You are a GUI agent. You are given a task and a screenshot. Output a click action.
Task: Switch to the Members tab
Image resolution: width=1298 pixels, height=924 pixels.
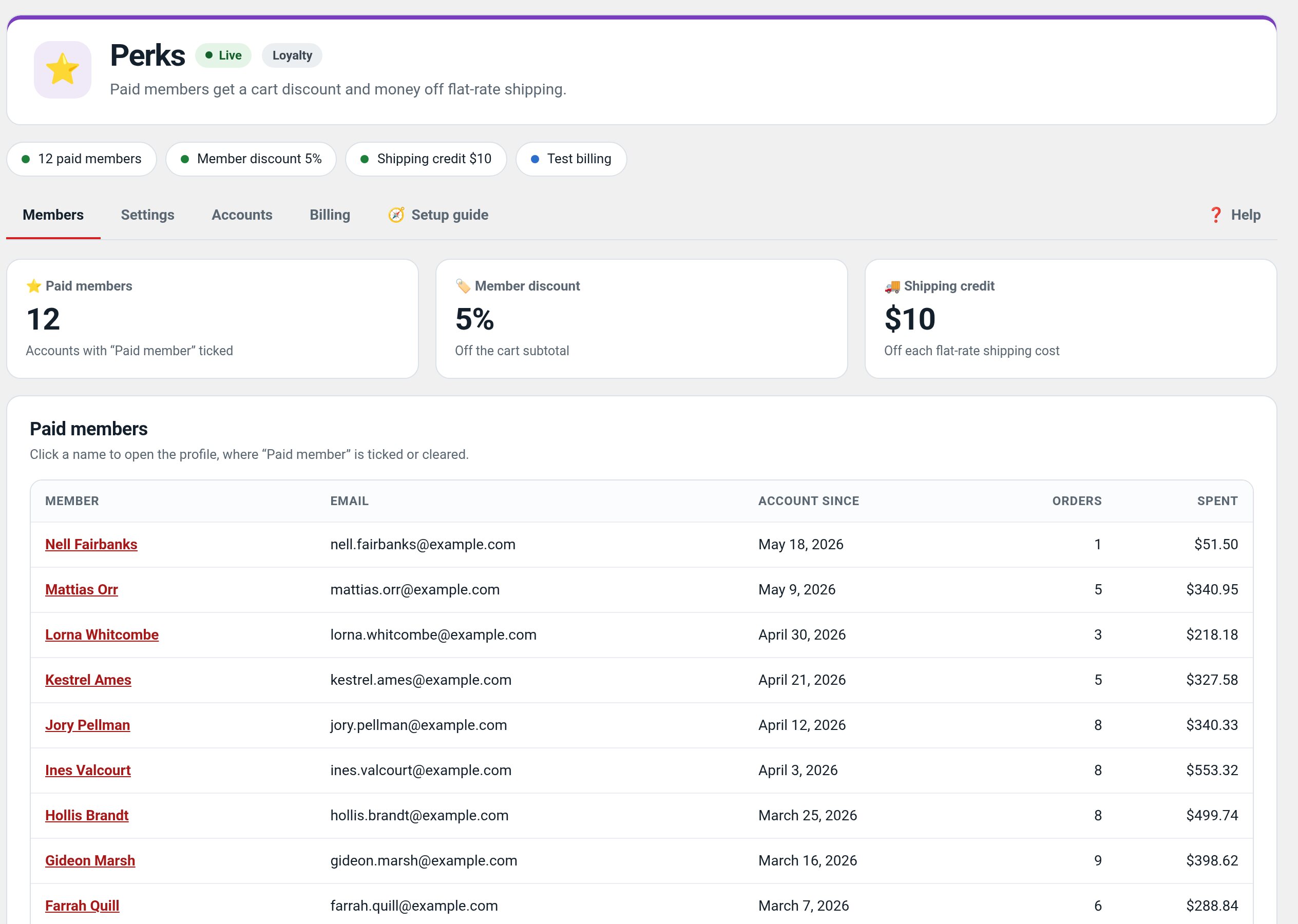pyautogui.click(x=53, y=215)
